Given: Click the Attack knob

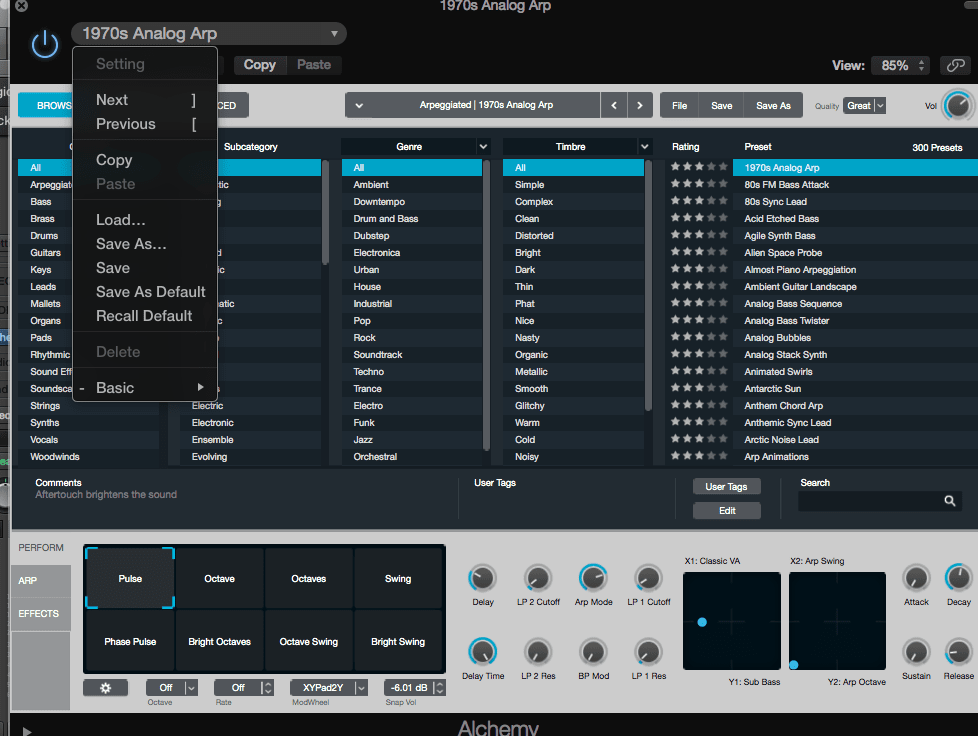Looking at the screenshot, I should pyautogui.click(x=916, y=578).
